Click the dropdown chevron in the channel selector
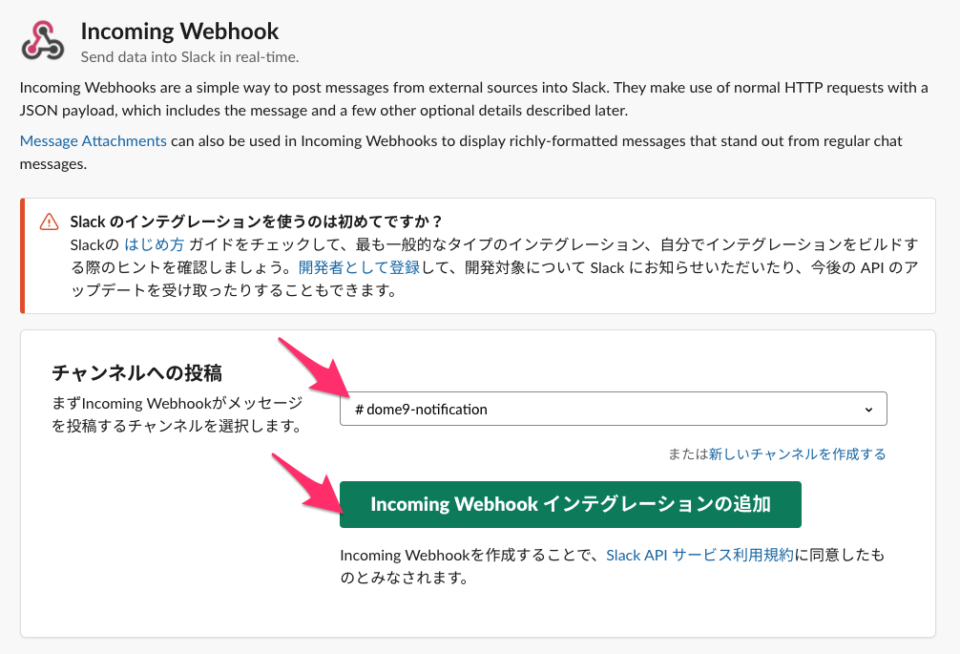960x654 pixels. 868,409
